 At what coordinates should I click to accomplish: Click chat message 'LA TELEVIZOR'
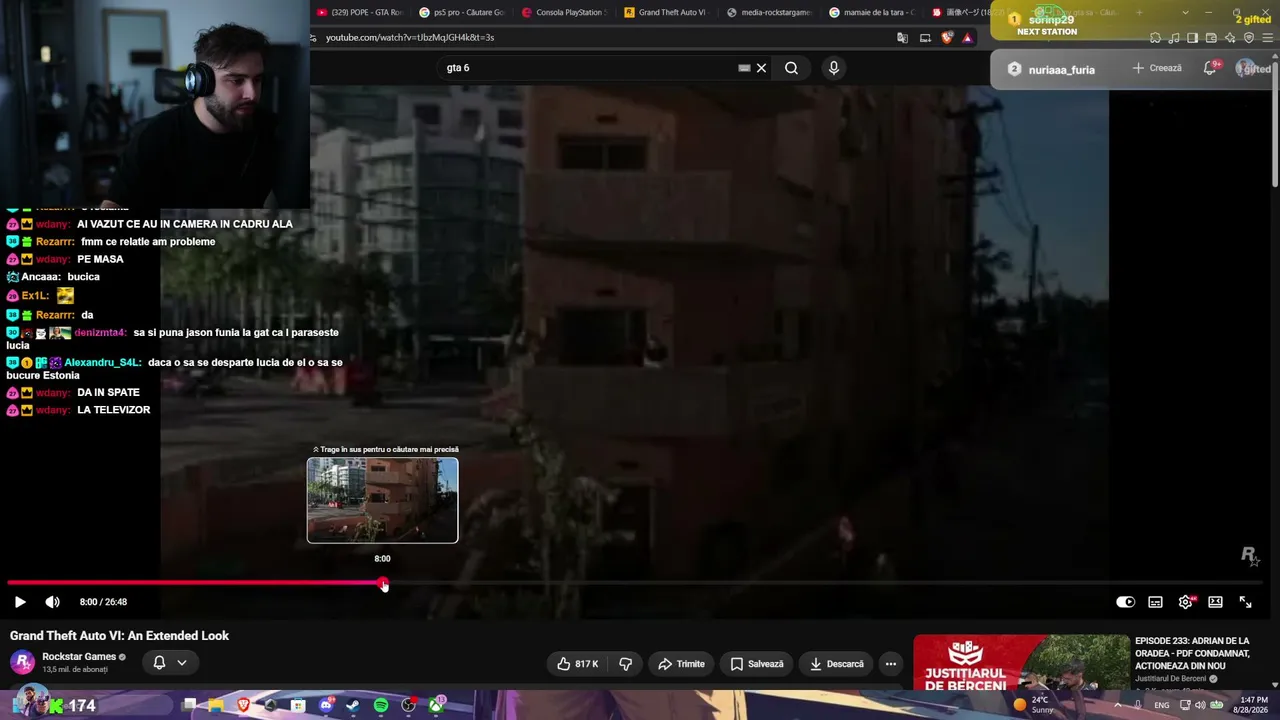coord(114,410)
